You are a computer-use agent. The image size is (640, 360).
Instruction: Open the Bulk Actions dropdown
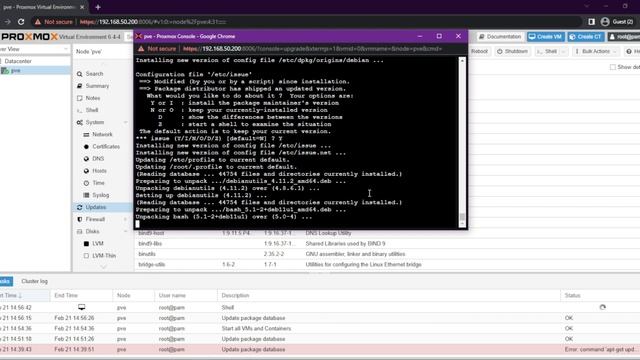click(596, 51)
